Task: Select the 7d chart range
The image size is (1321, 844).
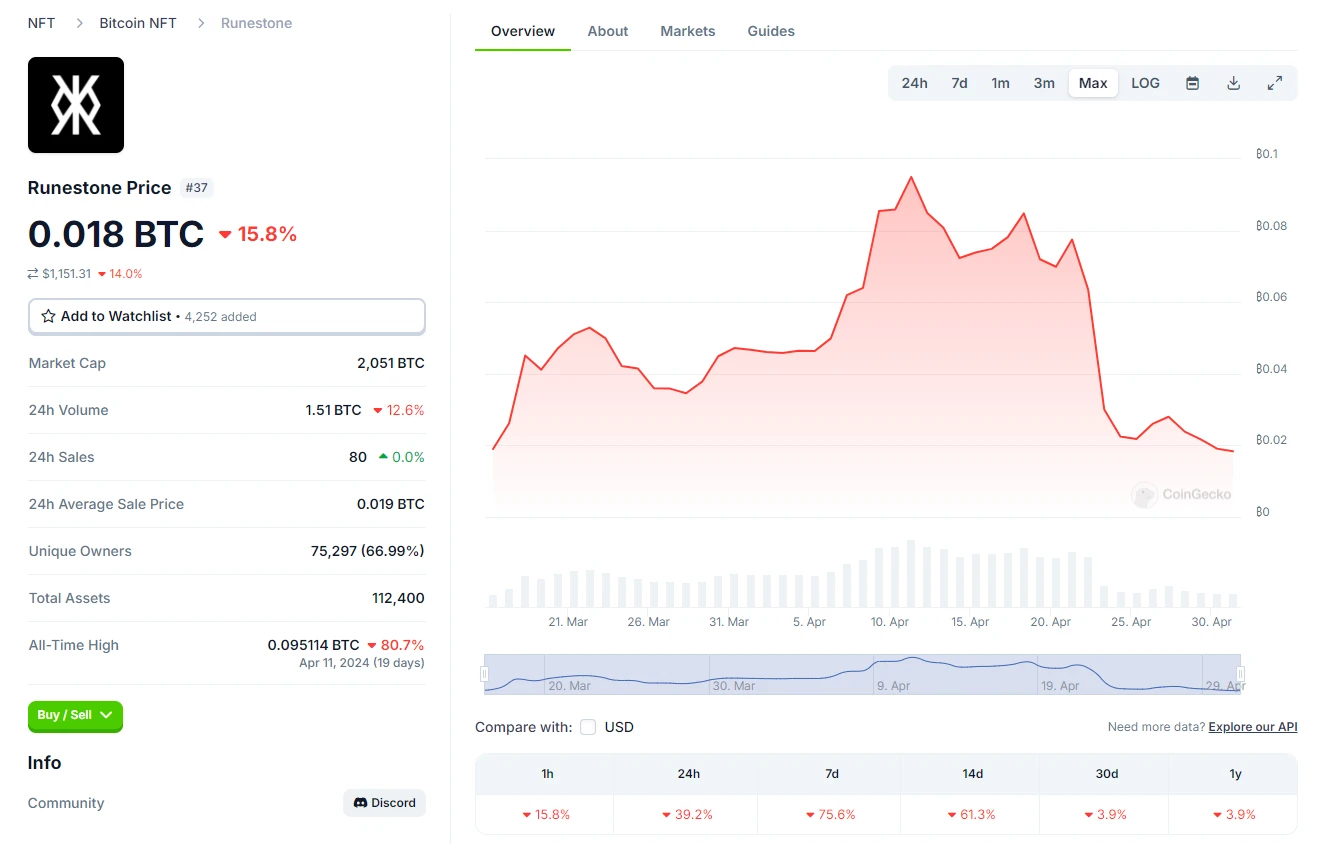Action: click(959, 83)
